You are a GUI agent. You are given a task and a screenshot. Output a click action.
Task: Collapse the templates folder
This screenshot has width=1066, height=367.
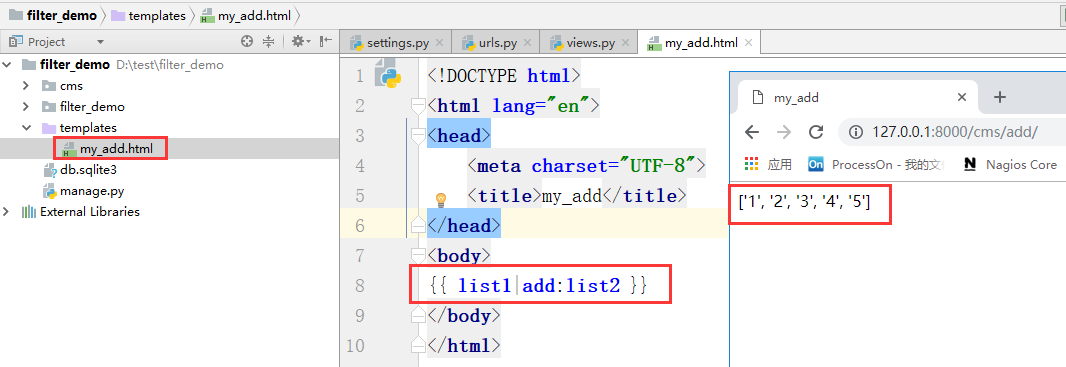coord(26,128)
